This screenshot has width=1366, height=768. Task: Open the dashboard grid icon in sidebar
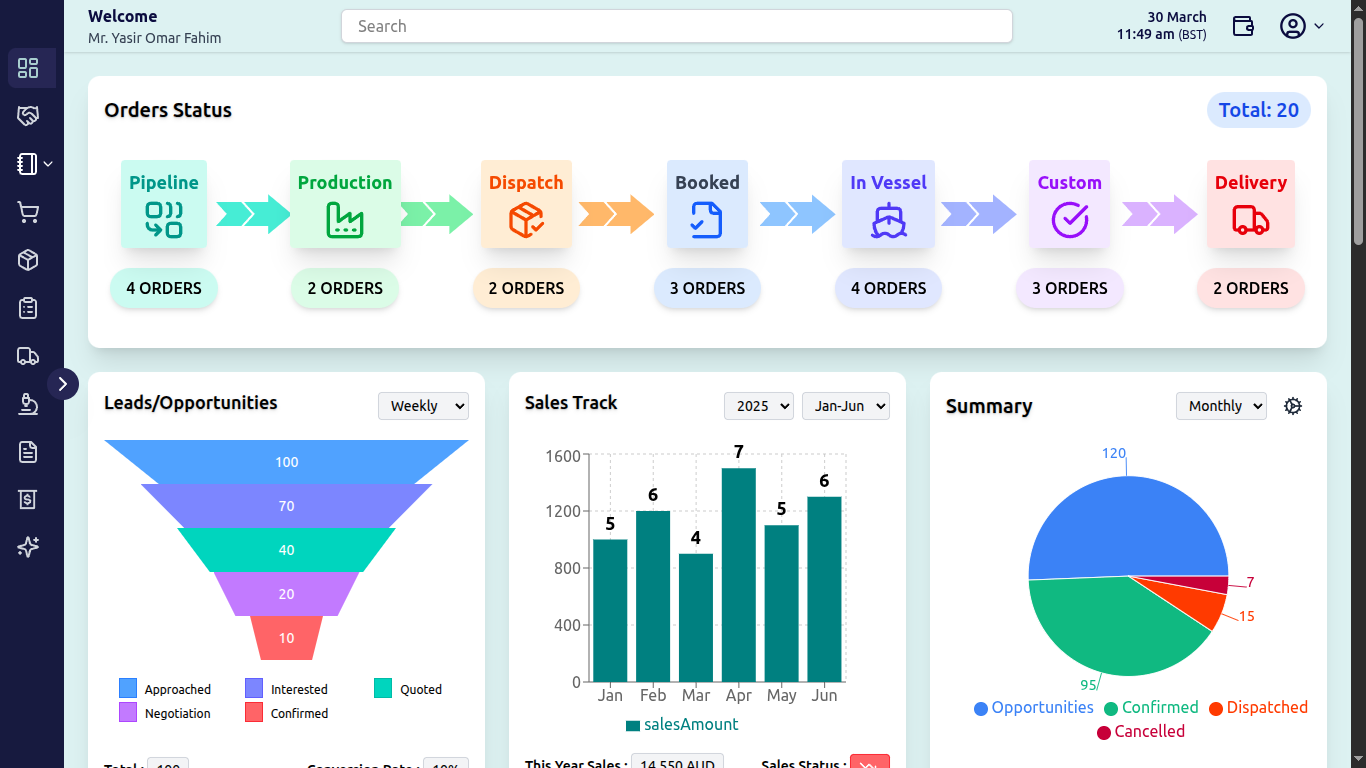pyautogui.click(x=28, y=68)
